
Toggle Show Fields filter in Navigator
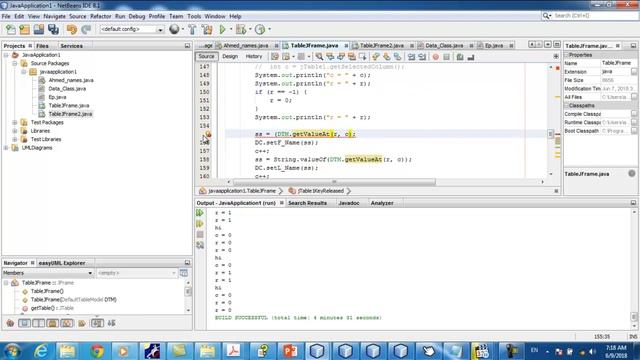[x=24, y=323]
